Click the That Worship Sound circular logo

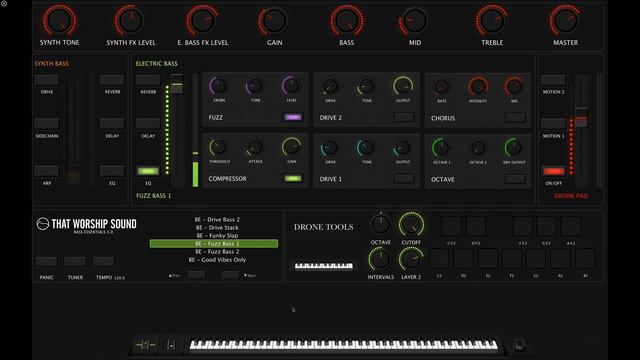point(42,224)
